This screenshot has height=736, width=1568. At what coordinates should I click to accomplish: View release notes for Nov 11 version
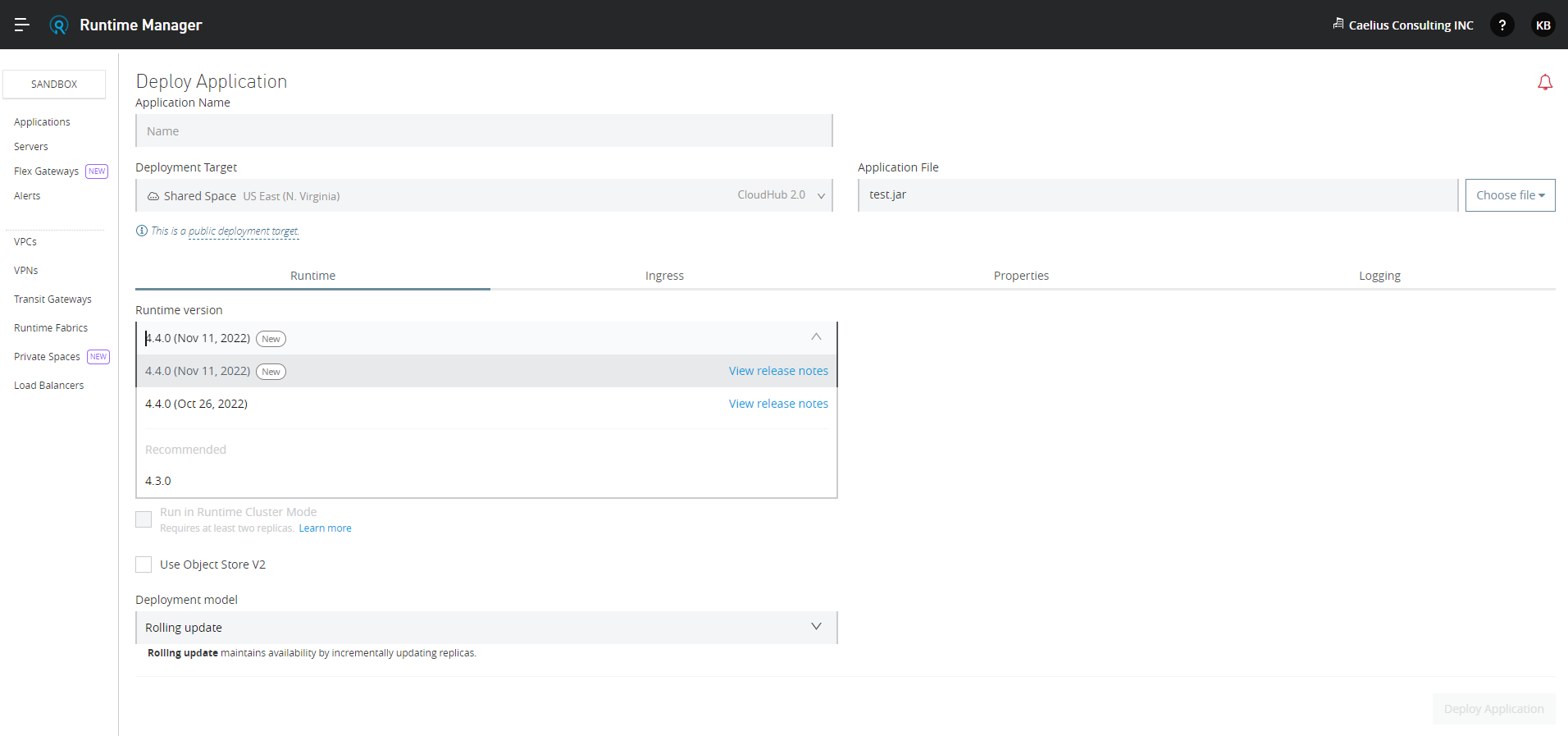pyautogui.click(x=778, y=371)
